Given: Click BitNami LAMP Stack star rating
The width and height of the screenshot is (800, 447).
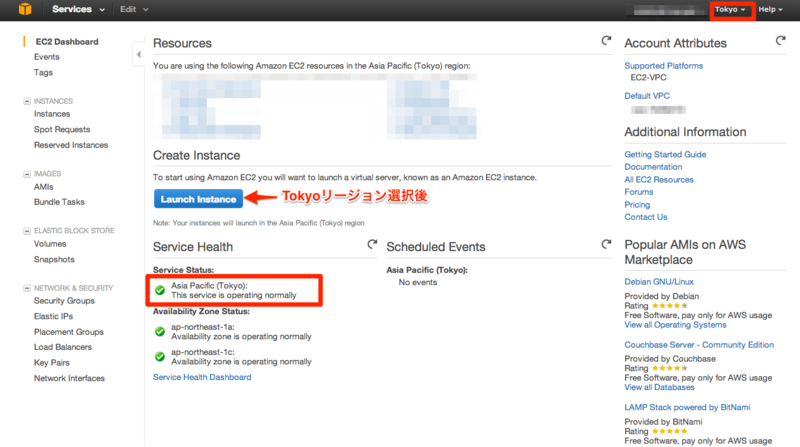Looking at the screenshot, I should (669, 431).
